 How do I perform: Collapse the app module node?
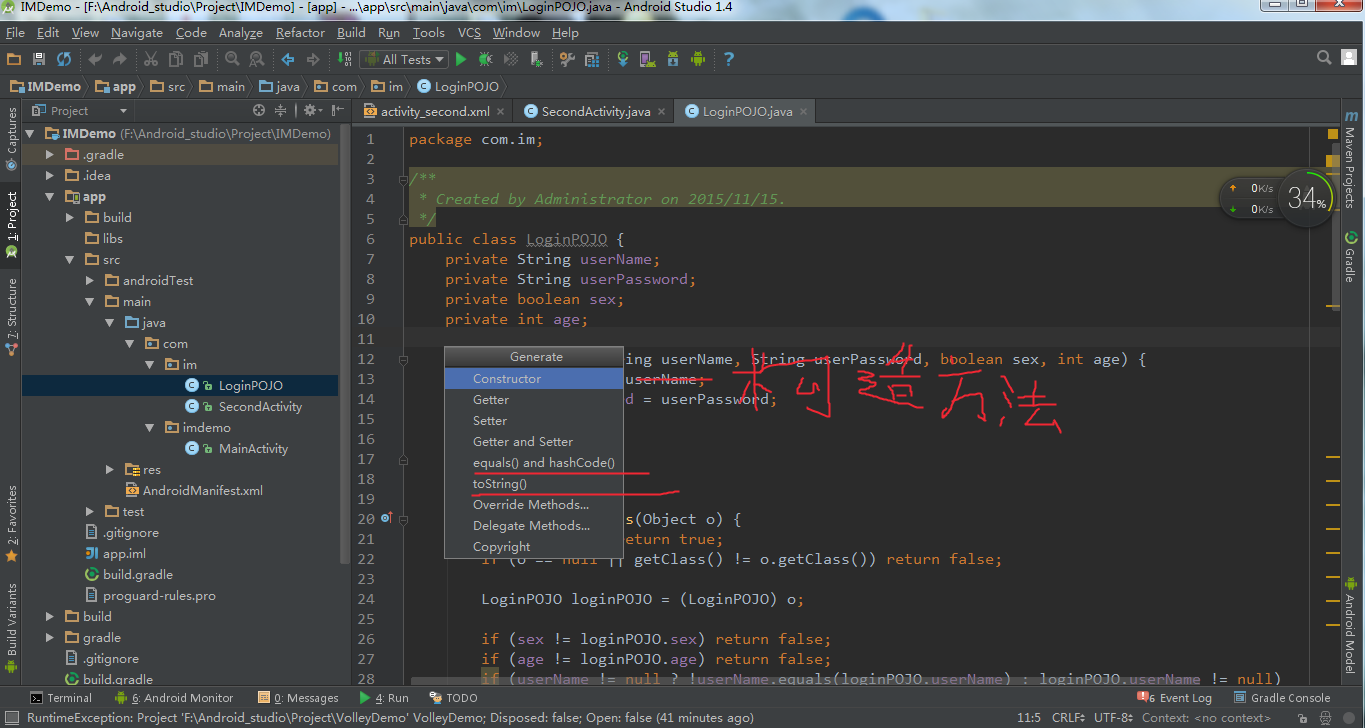[50, 197]
